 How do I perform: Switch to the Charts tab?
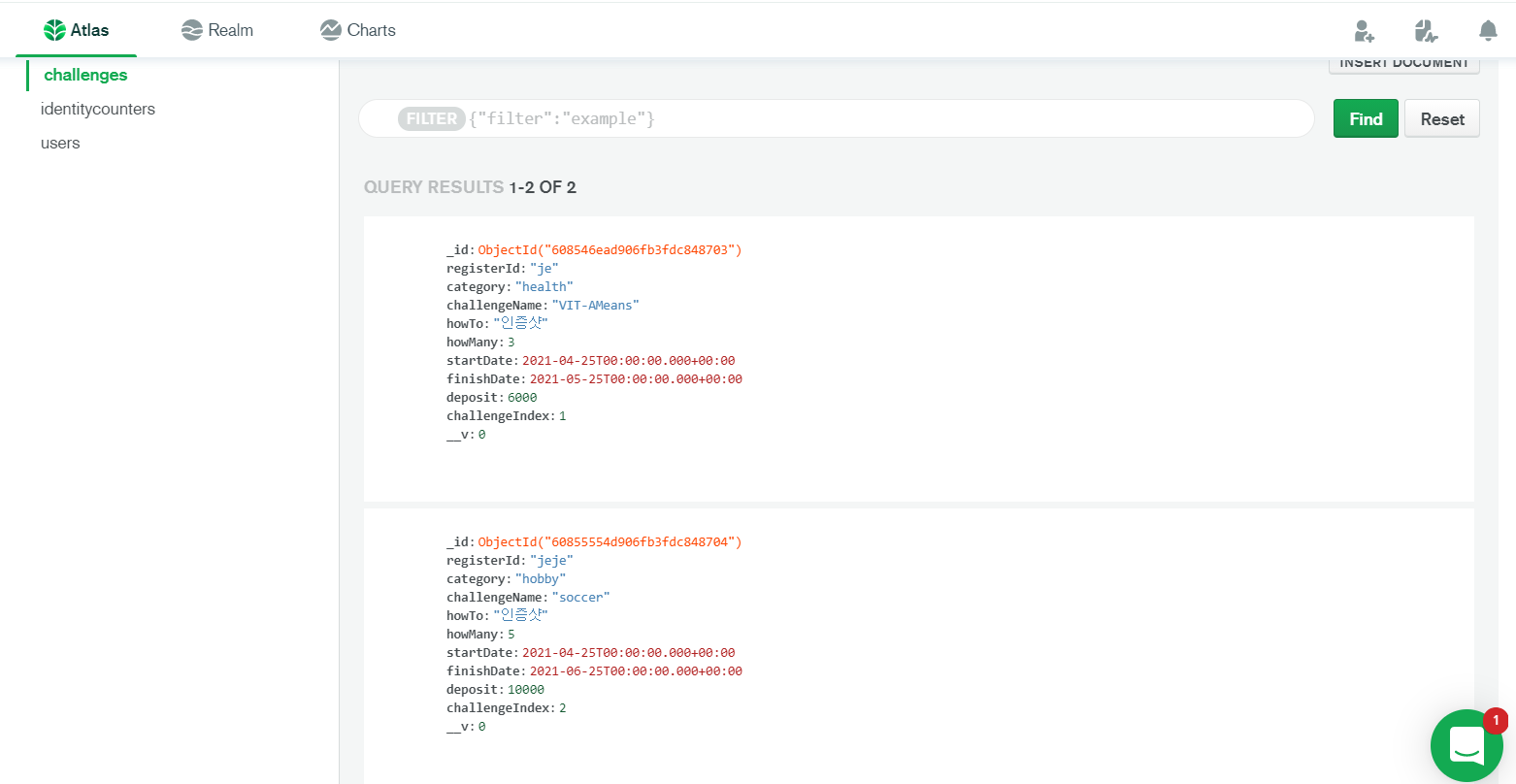pyautogui.click(x=358, y=30)
